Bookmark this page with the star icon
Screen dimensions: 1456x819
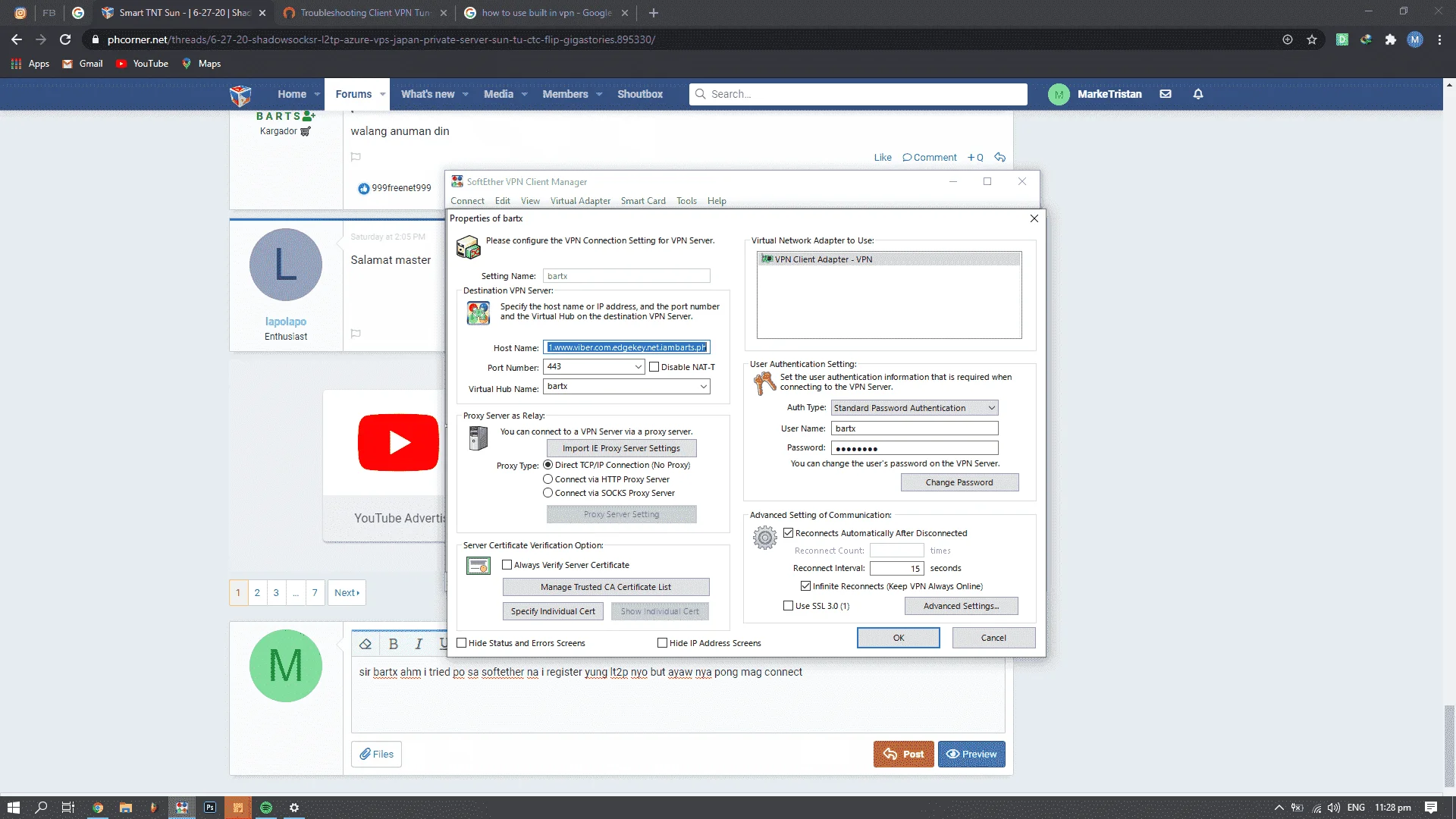click(x=1312, y=39)
